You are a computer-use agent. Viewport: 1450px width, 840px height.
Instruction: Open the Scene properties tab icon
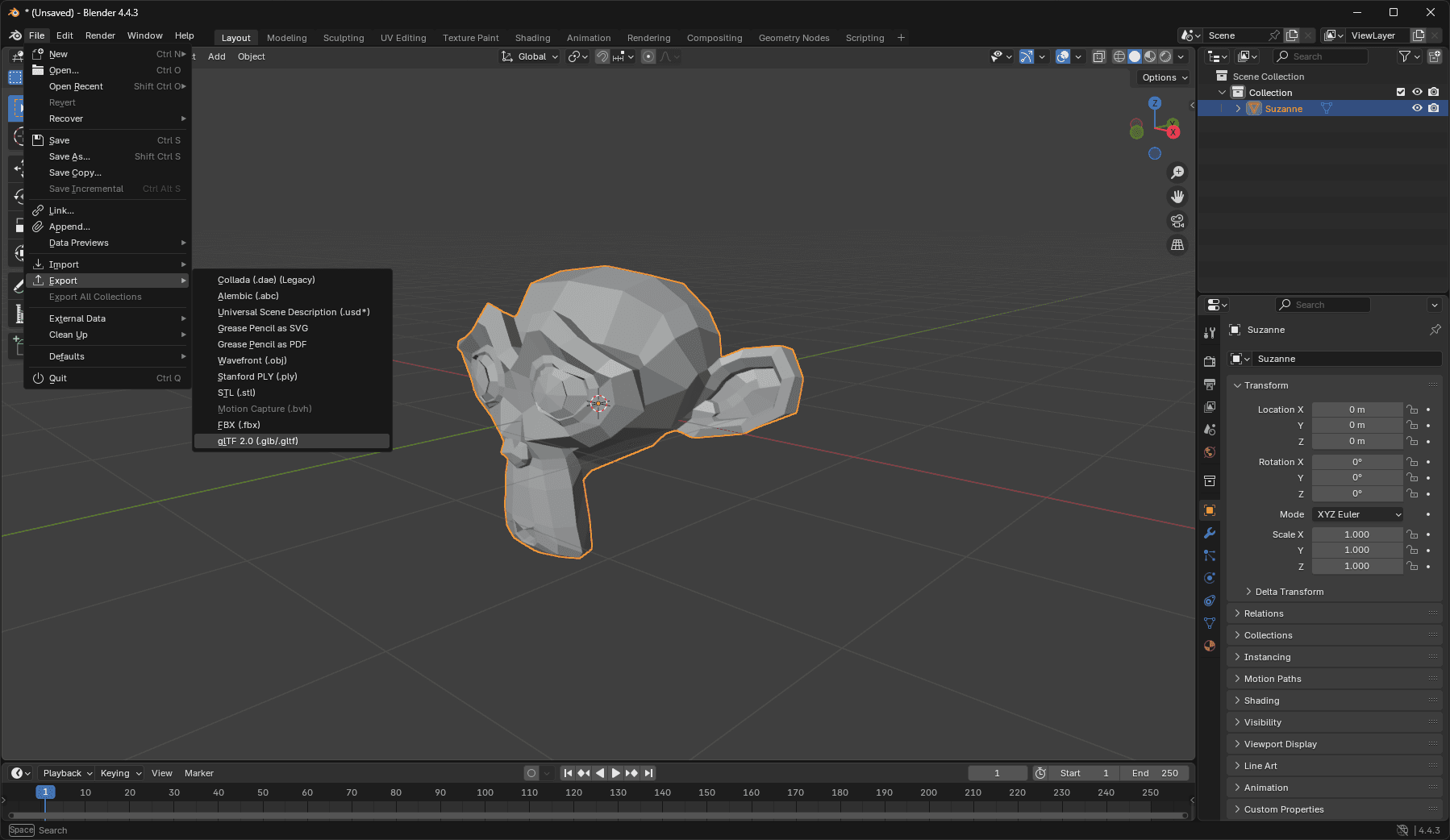[1210, 430]
